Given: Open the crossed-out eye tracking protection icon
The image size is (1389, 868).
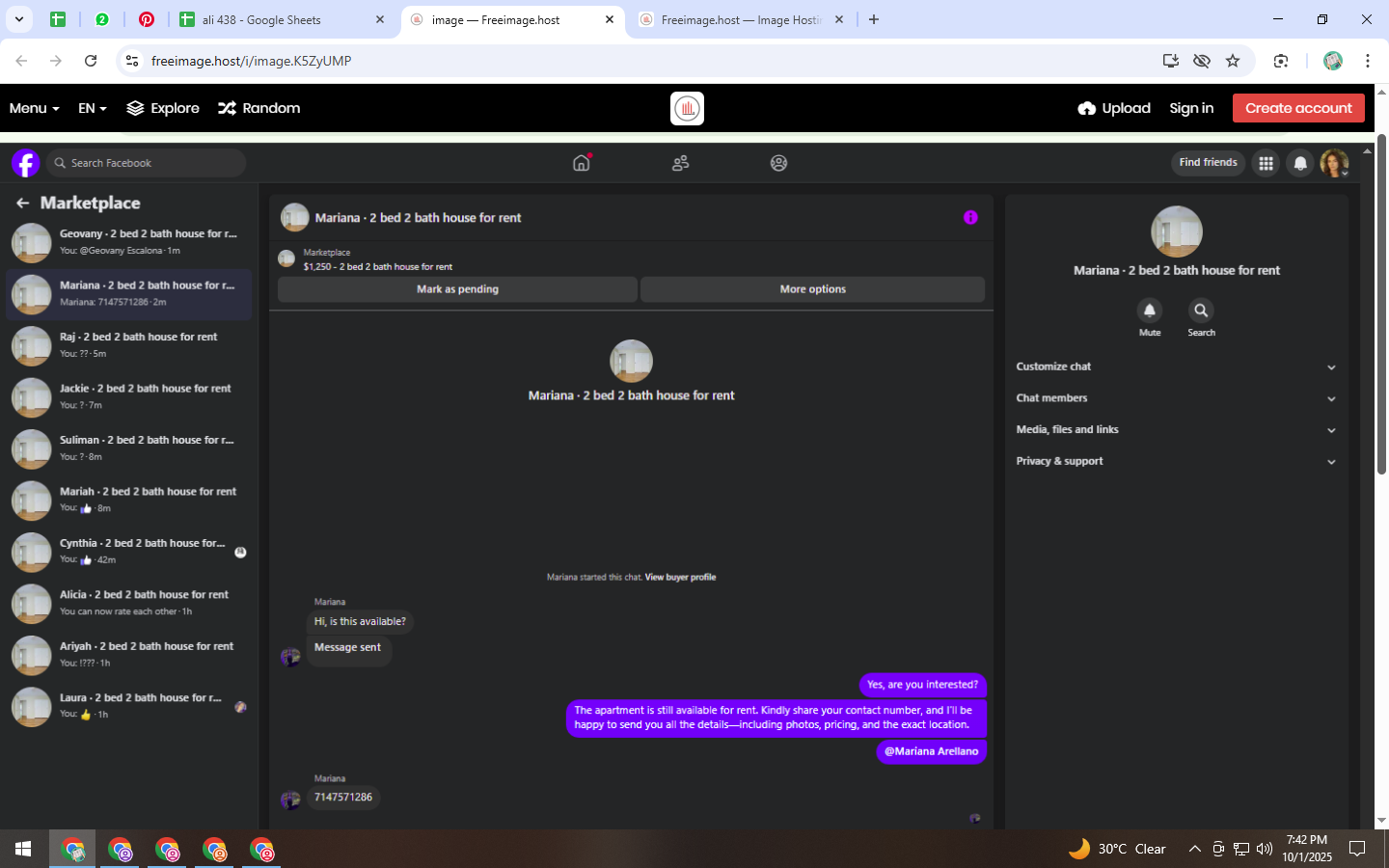Looking at the screenshot, I should coord(1202,61).
